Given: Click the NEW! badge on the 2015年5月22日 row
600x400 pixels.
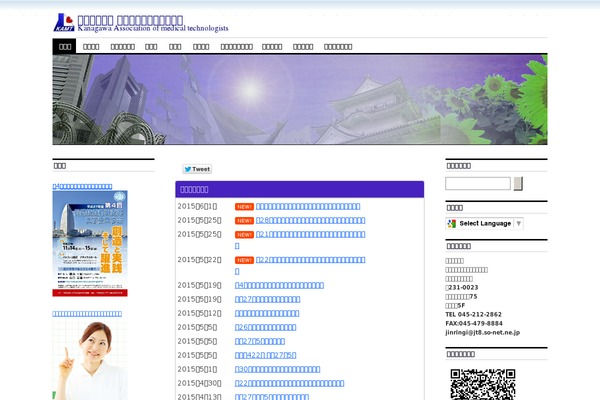Looking at the screenshot, I should point(244,260).
